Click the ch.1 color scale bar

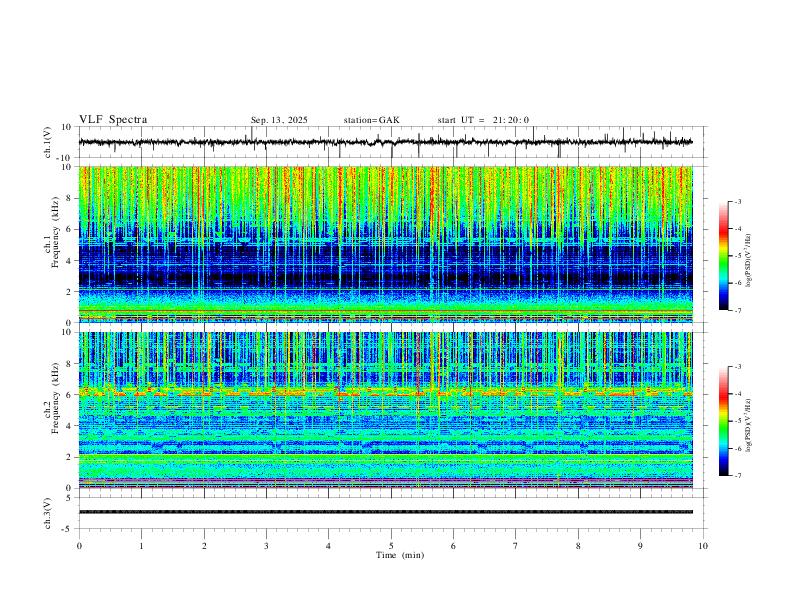(x=724, y=256)
